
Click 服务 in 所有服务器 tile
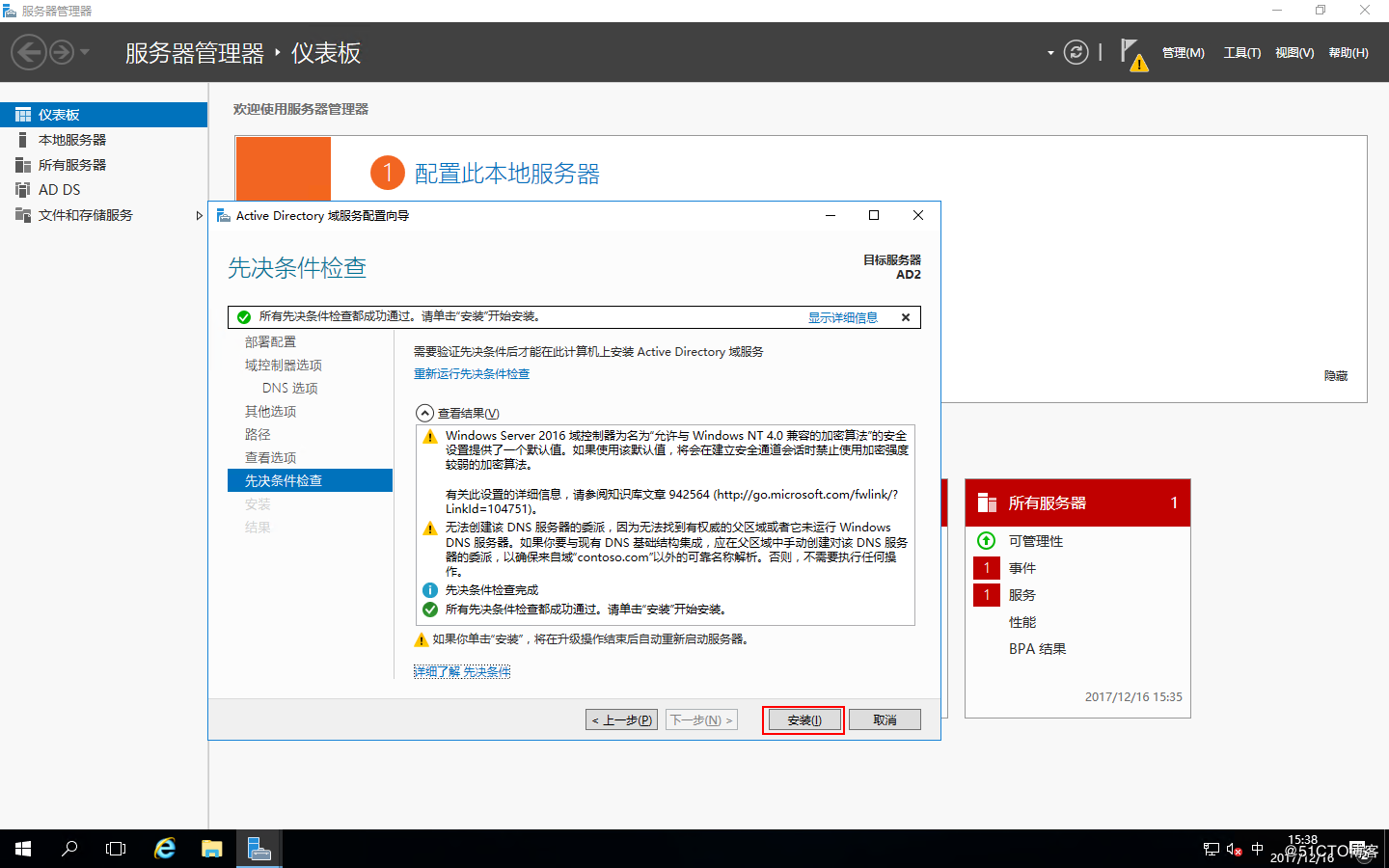[1022, 595]
